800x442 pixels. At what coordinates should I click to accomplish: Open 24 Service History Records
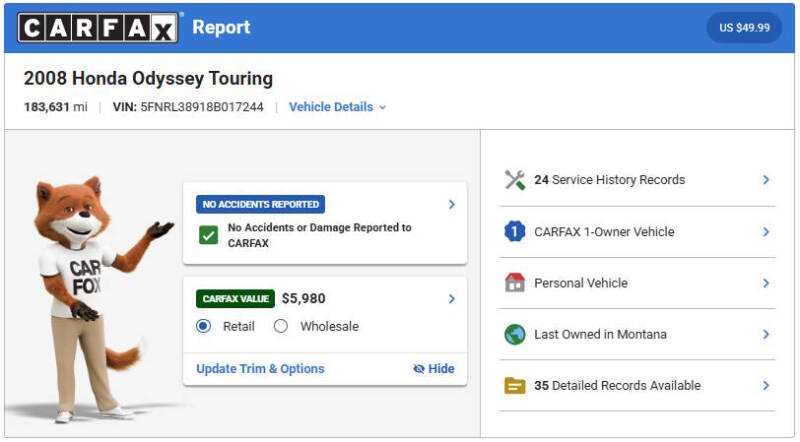pos(610,180)
